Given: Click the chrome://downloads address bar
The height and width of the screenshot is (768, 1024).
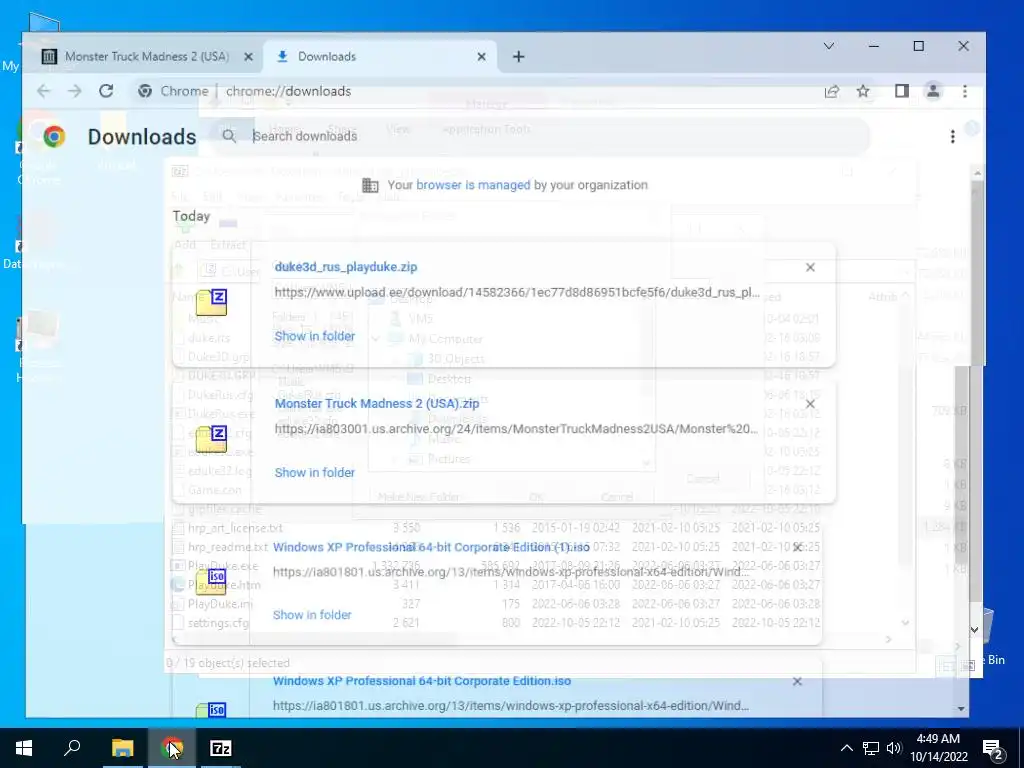Looking at the screenshot, I should (288, 91).
